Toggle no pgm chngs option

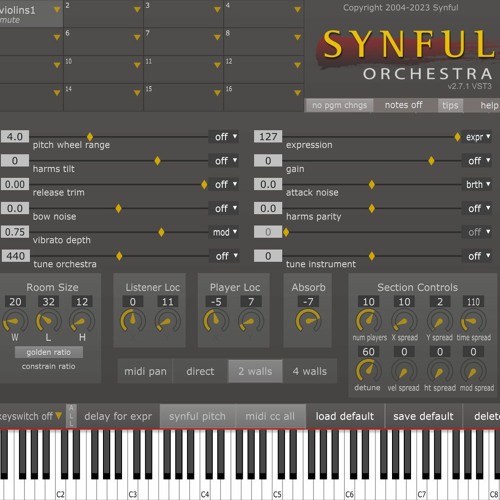[x=339, y=105]
